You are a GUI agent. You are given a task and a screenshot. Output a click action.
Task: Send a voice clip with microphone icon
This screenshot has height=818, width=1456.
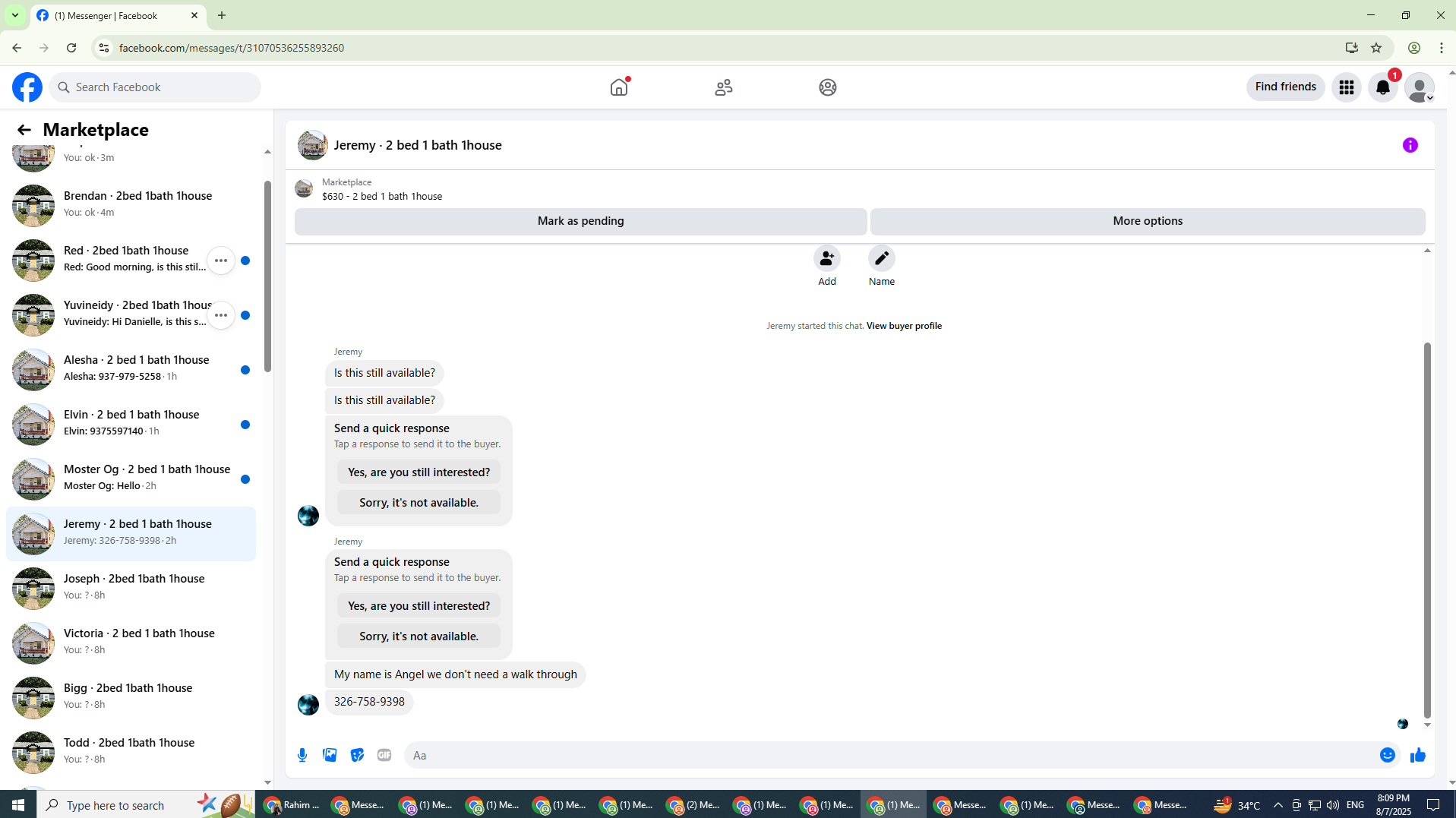(x=302, y=755)
